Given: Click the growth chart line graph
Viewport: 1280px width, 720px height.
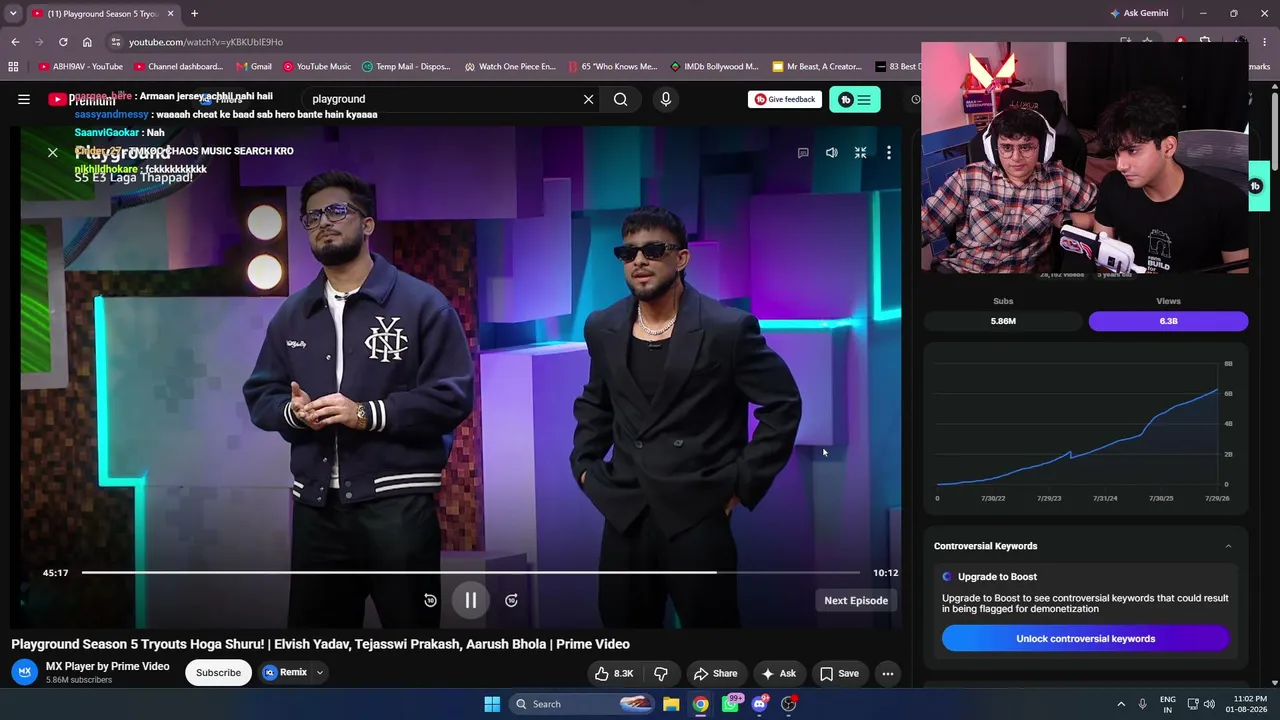Looking at the screenshot, I should pyautogui.click(x=1078, y=425).
